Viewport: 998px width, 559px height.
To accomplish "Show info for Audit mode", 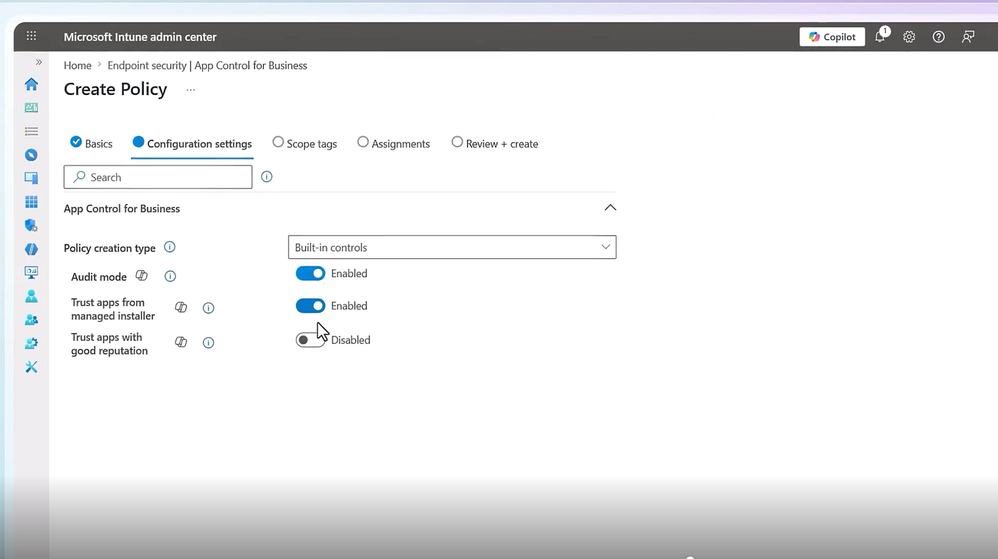I will pos(170,276).
